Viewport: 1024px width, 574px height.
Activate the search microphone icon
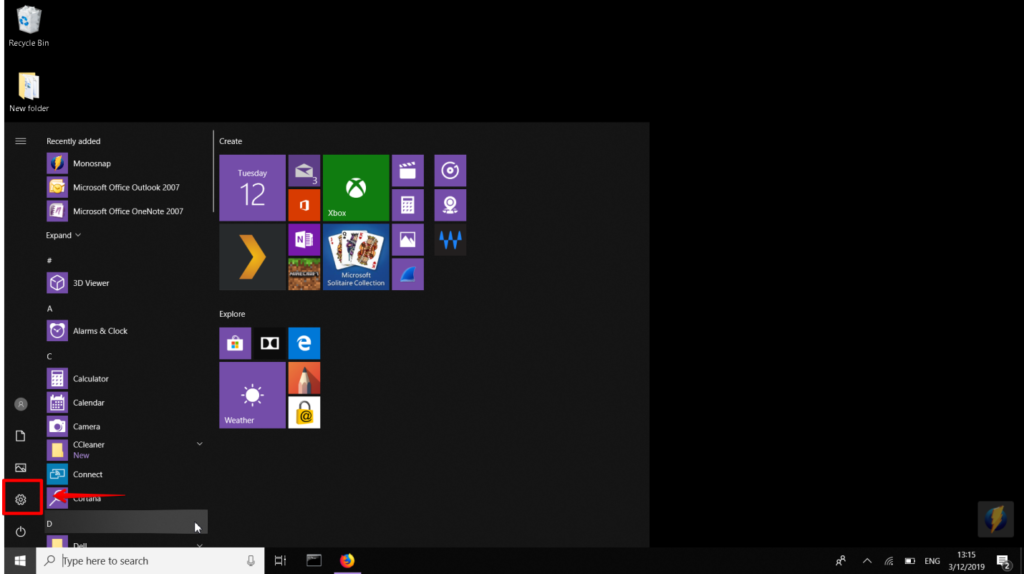click(x=251, y=561)
